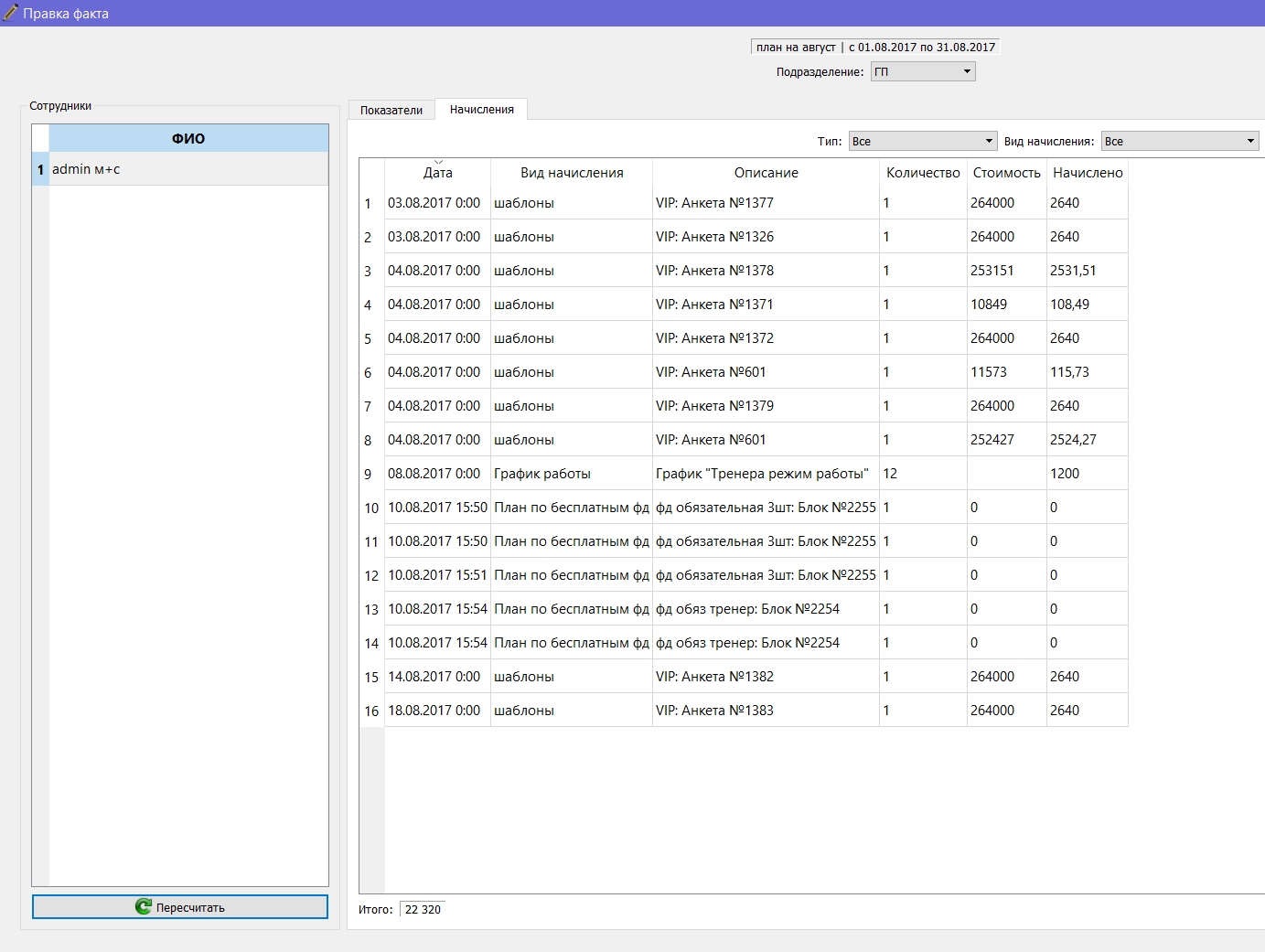This screenshot has width=1265, height=952.
Task: Click the sort arrow above the Дата column
Action: 438,162
